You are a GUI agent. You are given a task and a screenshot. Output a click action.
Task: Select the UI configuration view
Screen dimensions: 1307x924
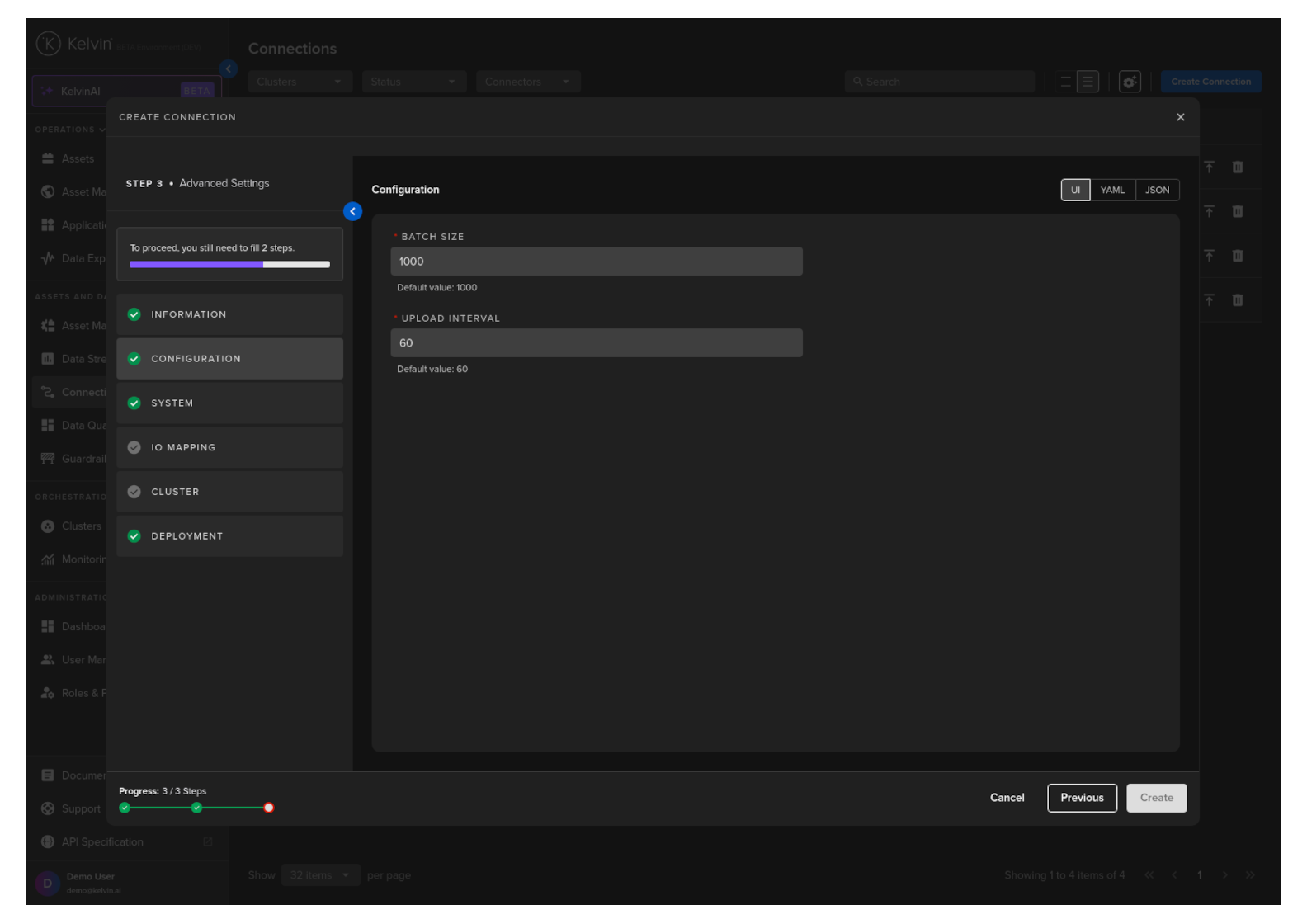1074,190
